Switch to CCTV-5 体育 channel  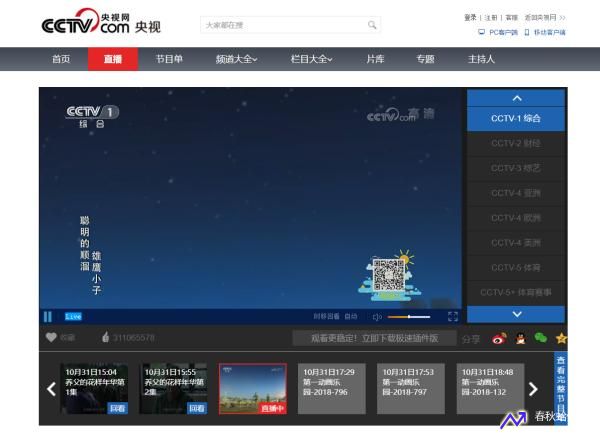coord(516,268)
